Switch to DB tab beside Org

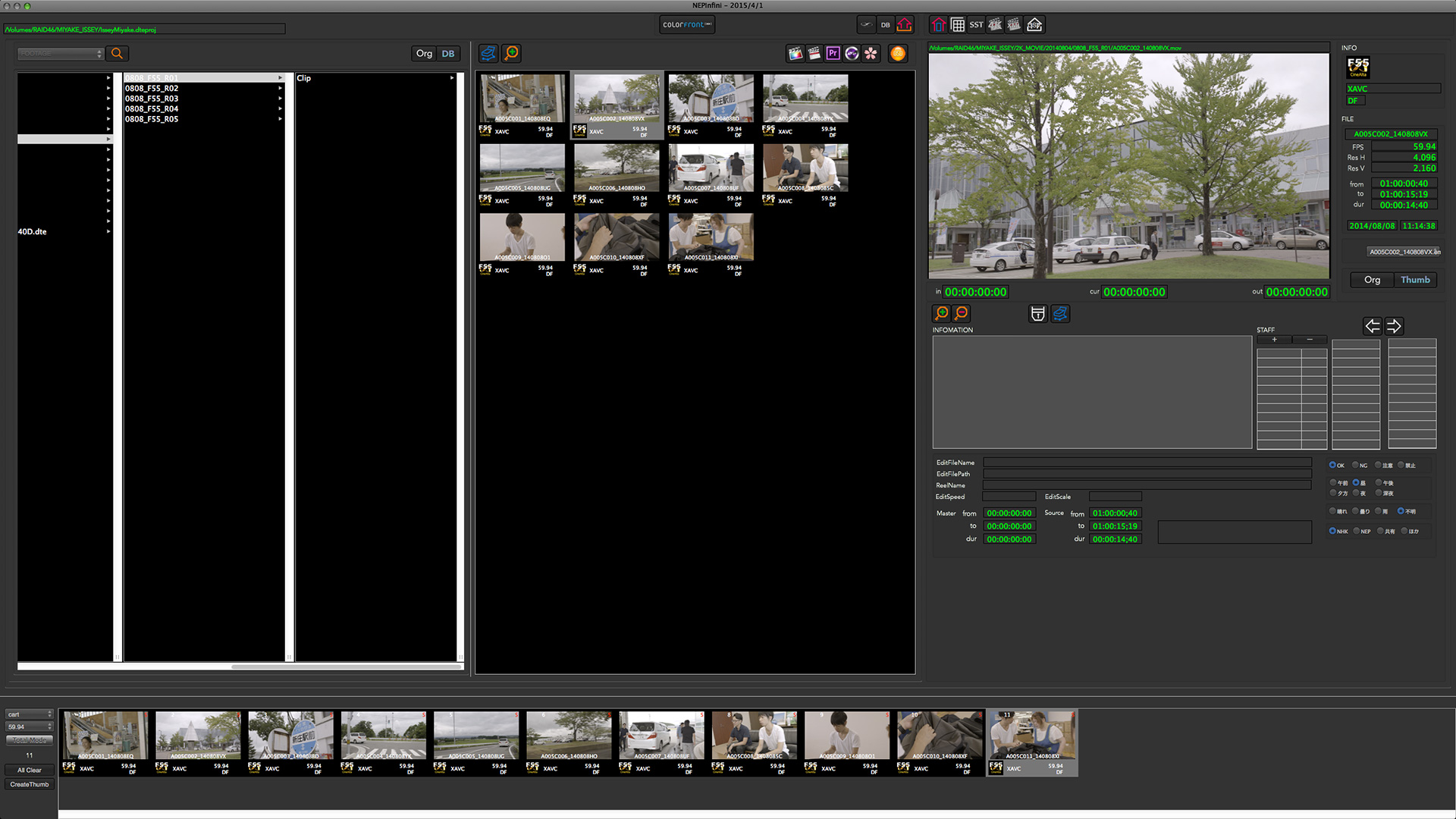(x=448, y=53)
